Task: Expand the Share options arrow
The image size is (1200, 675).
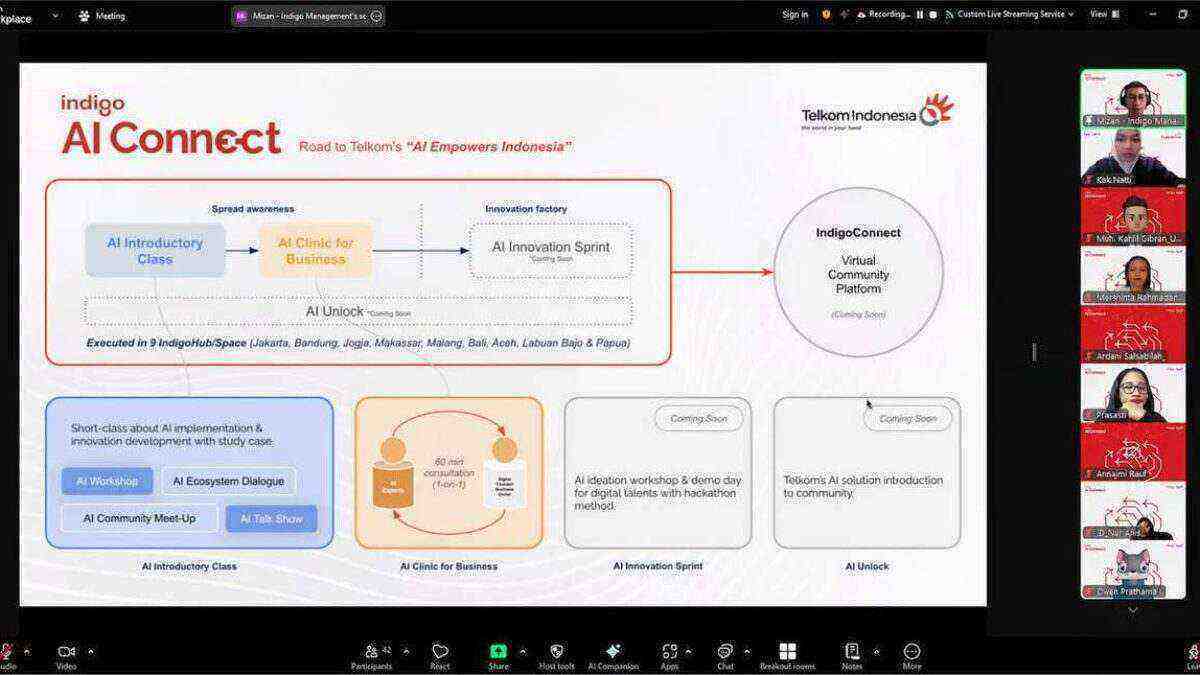Action: tap(522, 651)
